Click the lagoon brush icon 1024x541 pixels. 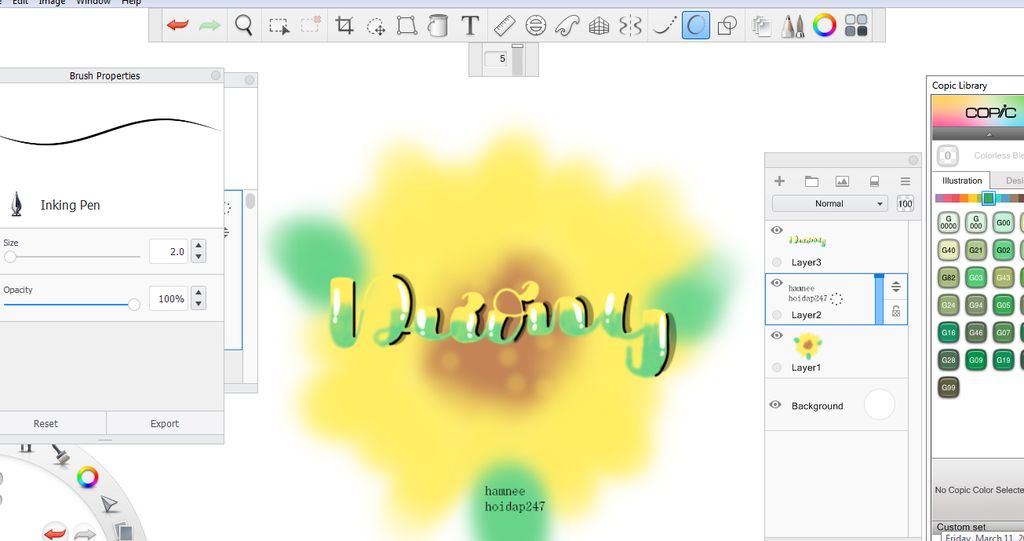coord(60,453)
